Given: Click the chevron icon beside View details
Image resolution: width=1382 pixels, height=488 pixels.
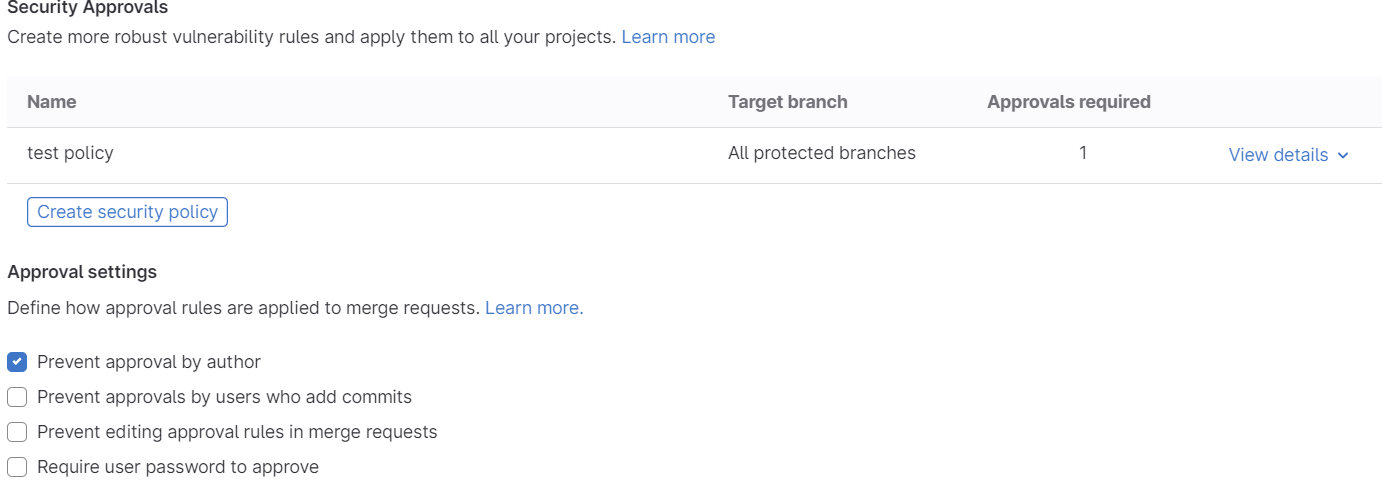Looking at the screenshot, I should tap(1343, 155).
